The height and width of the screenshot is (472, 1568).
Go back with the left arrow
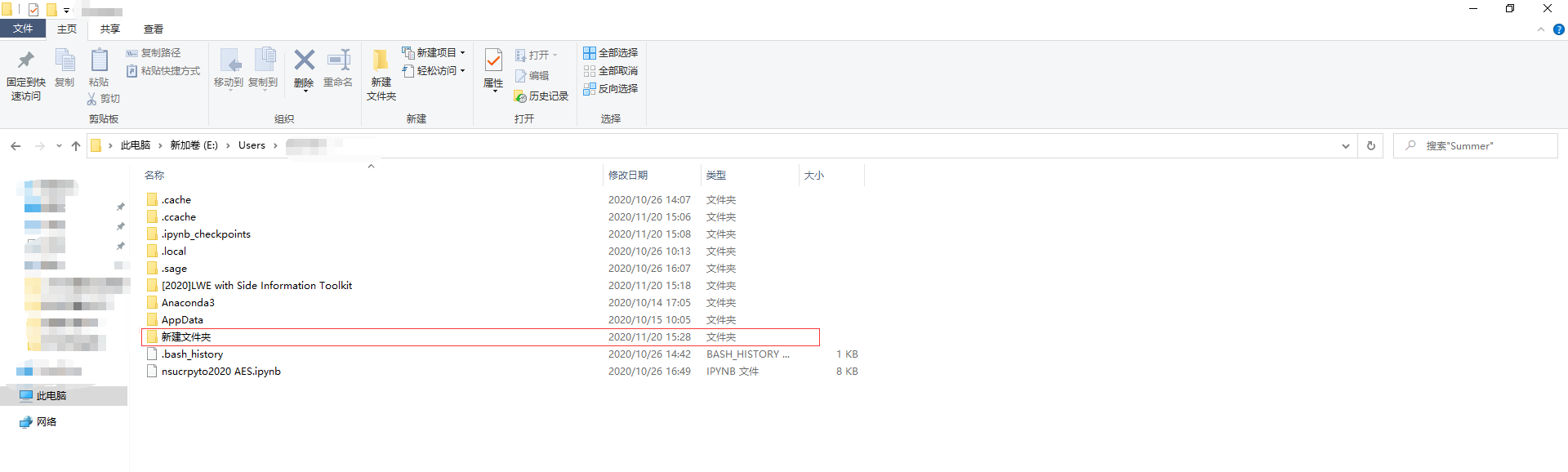pos(16,146)
